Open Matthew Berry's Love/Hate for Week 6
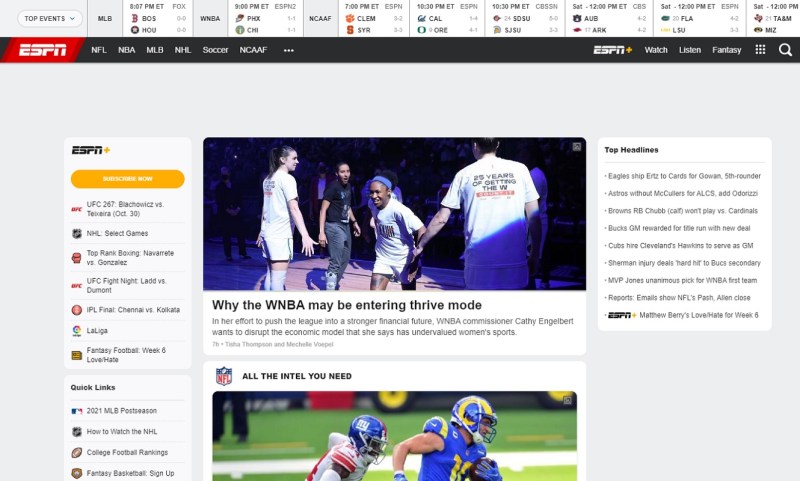The width and height of the screenshot is (800, 481). 699,315
